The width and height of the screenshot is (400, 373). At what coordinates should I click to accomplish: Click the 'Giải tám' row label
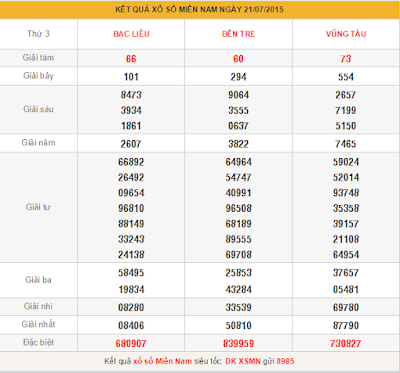click(x=38, y=58)
